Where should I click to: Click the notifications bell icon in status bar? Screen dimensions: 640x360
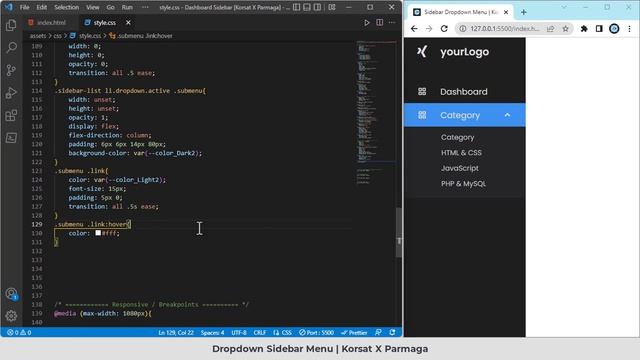tap(392, 333)
